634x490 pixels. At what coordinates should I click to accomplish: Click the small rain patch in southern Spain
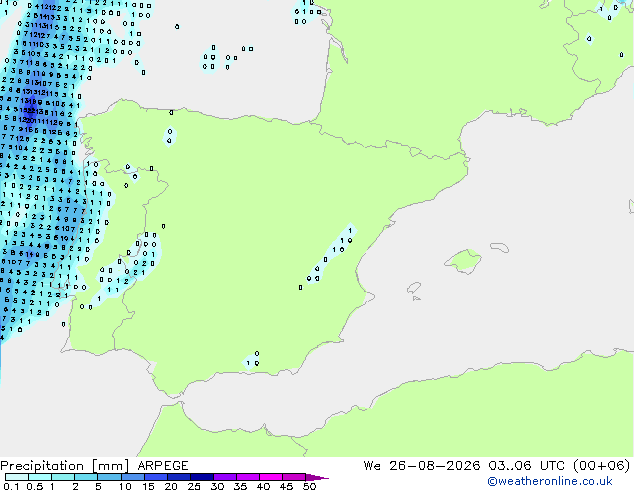[252, 361]
